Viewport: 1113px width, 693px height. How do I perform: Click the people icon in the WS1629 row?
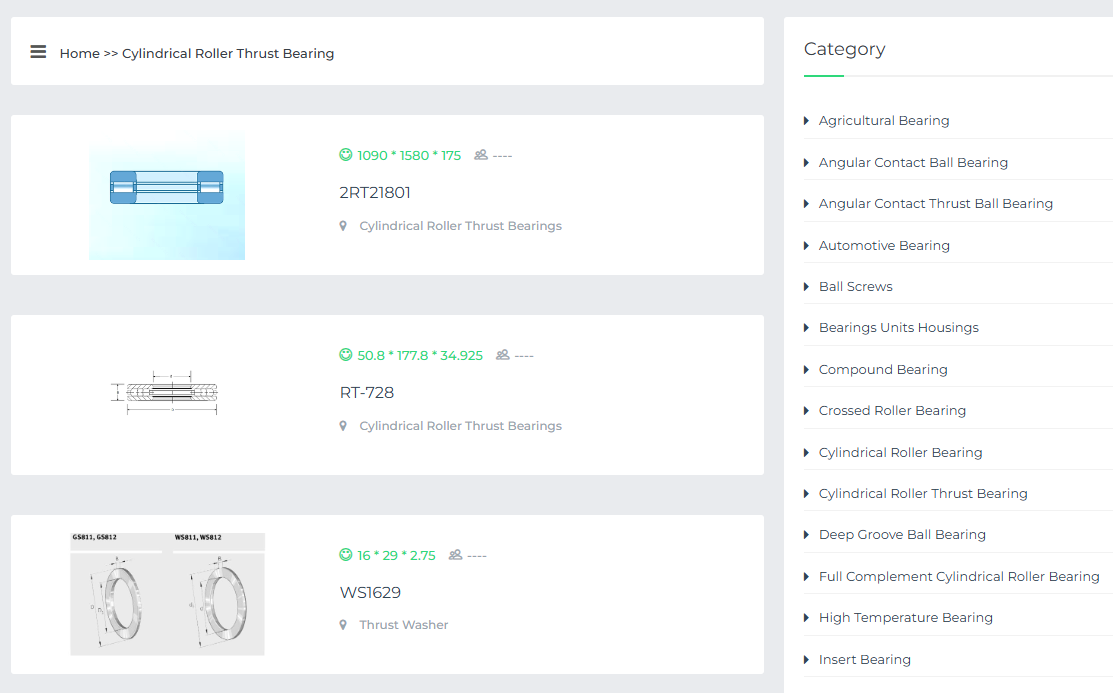456,555
